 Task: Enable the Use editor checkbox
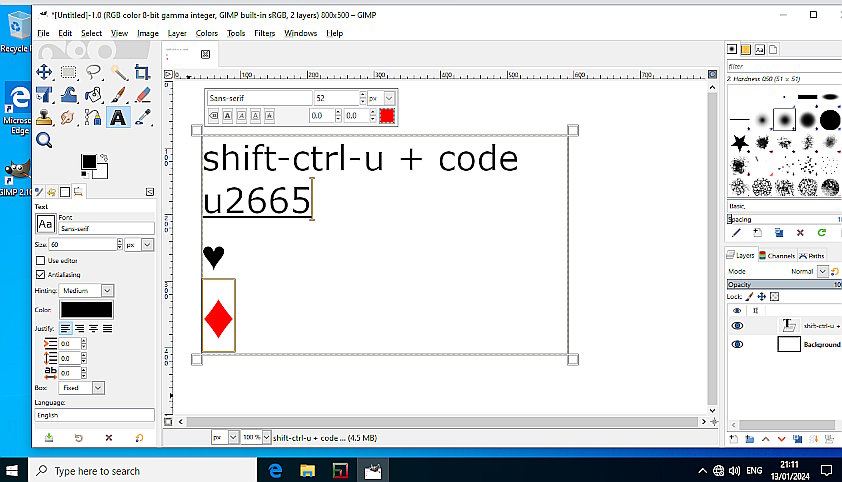(x=40, y=260)
